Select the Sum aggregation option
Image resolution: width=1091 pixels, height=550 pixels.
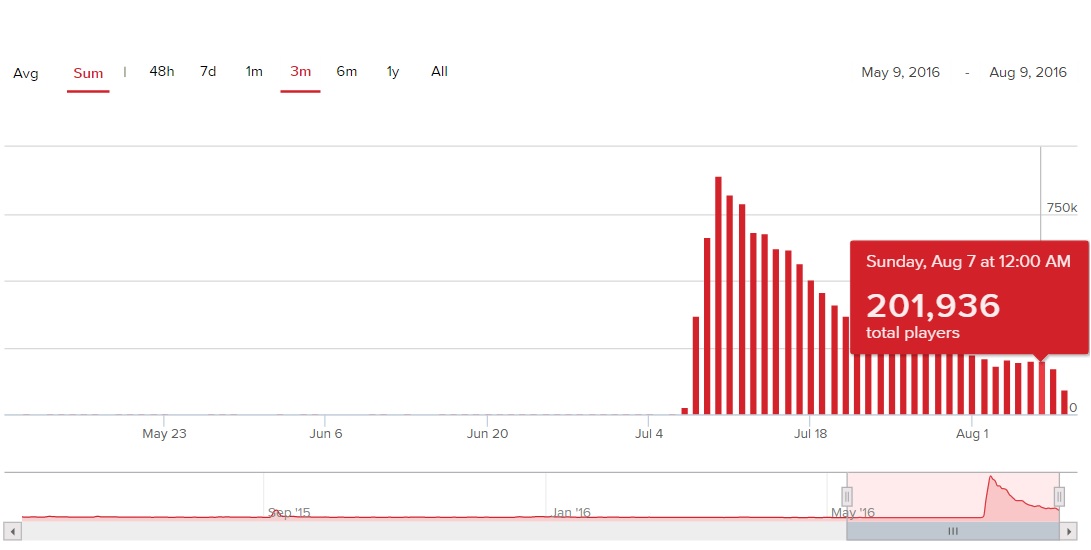tap(88, 73)
